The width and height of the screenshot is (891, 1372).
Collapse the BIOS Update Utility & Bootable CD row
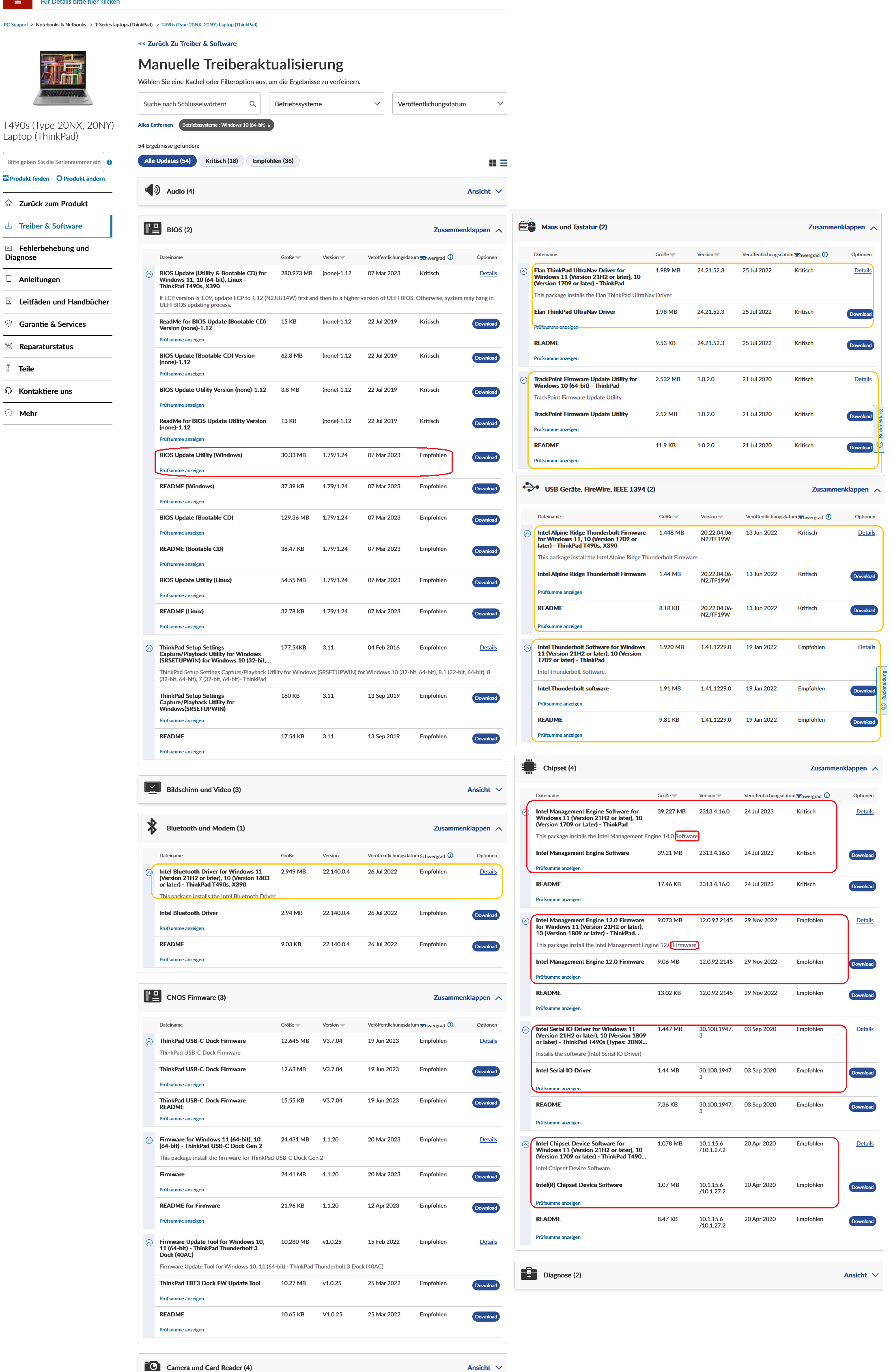(x=148, y=274)
